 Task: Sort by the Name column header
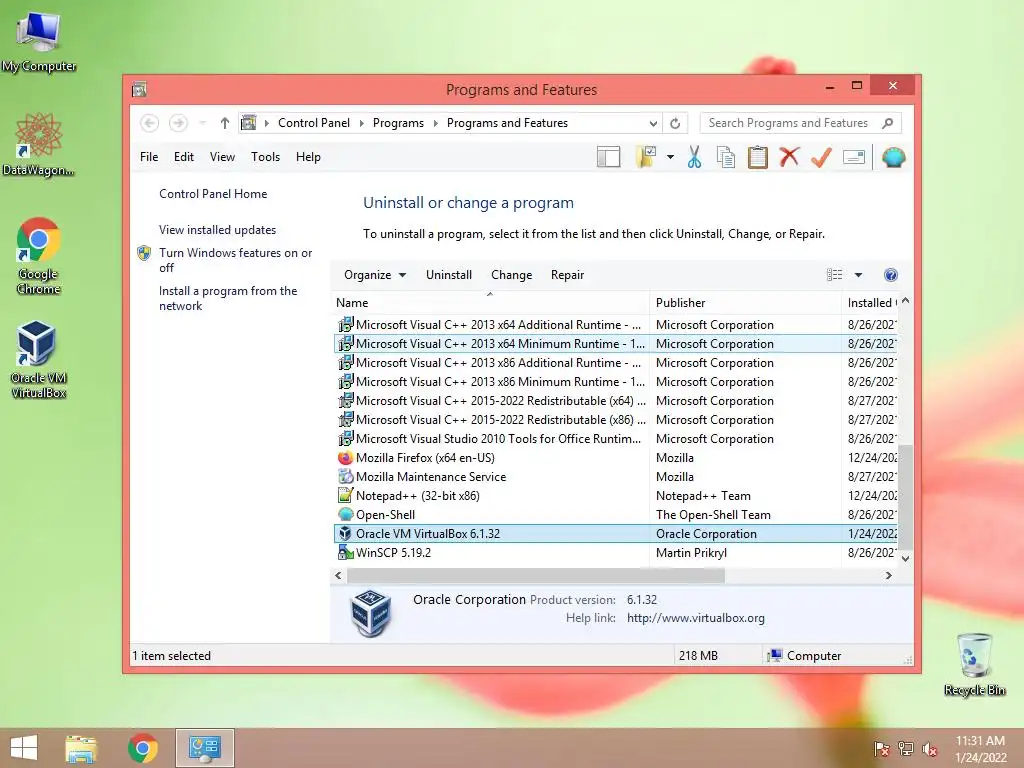490,302
